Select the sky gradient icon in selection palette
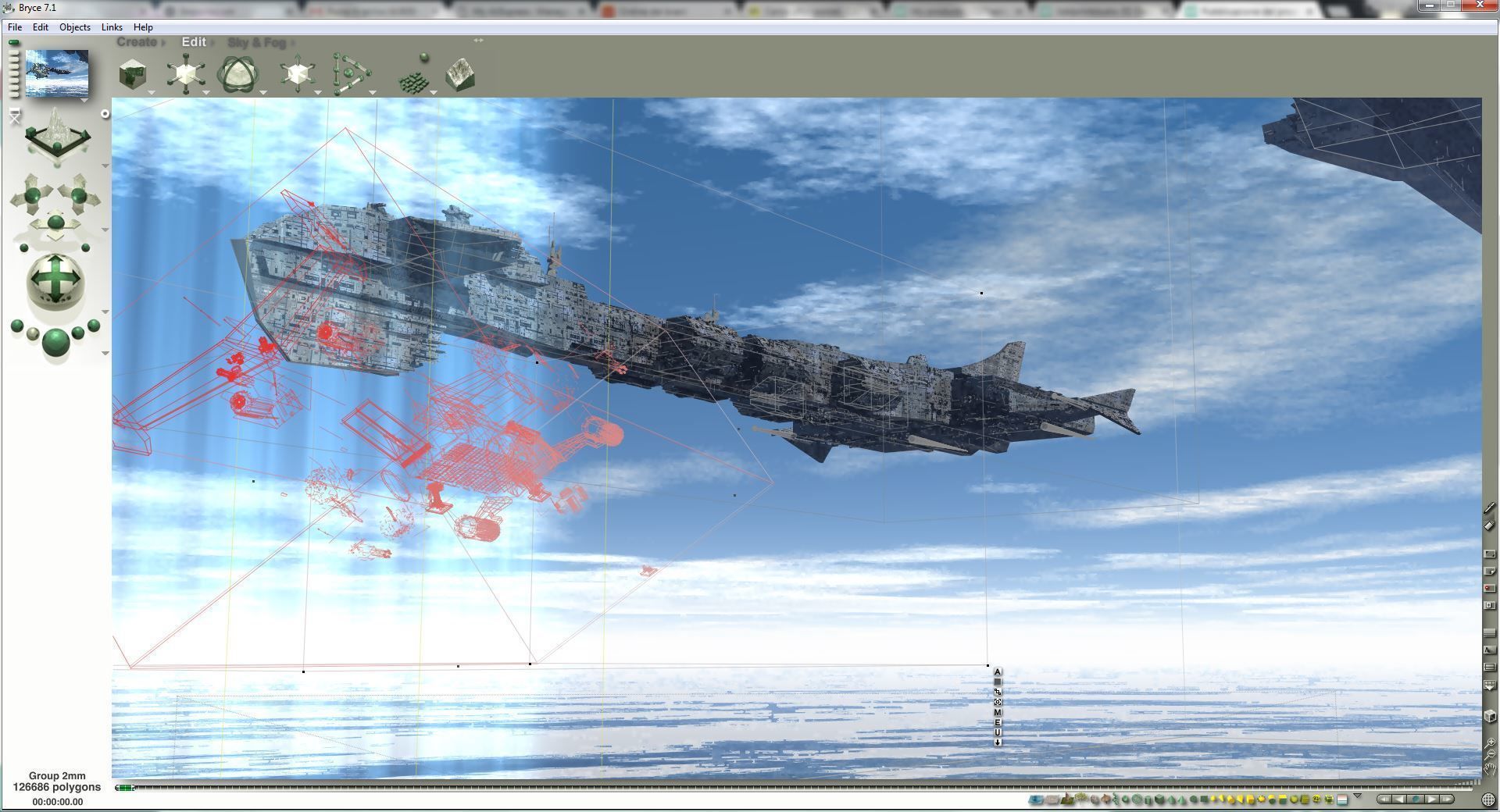The image size is (1500, 812). pyautogui.click(x=1342, y=800)
